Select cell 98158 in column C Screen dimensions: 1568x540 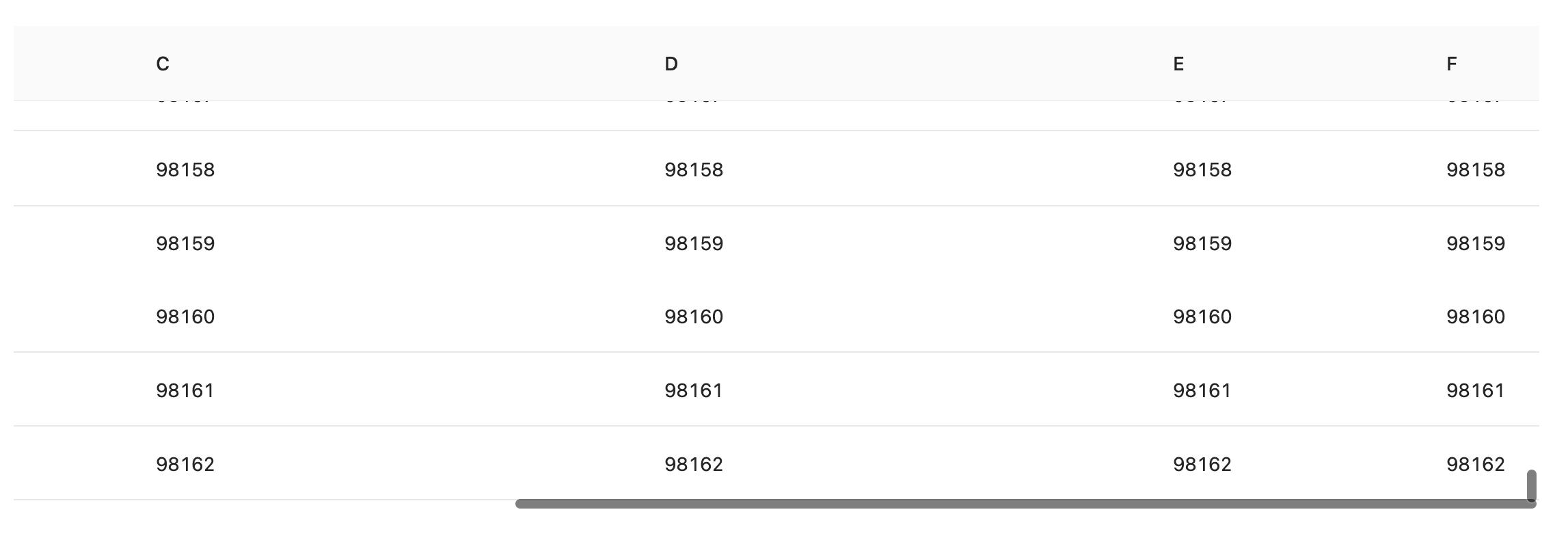click(185, 170)
